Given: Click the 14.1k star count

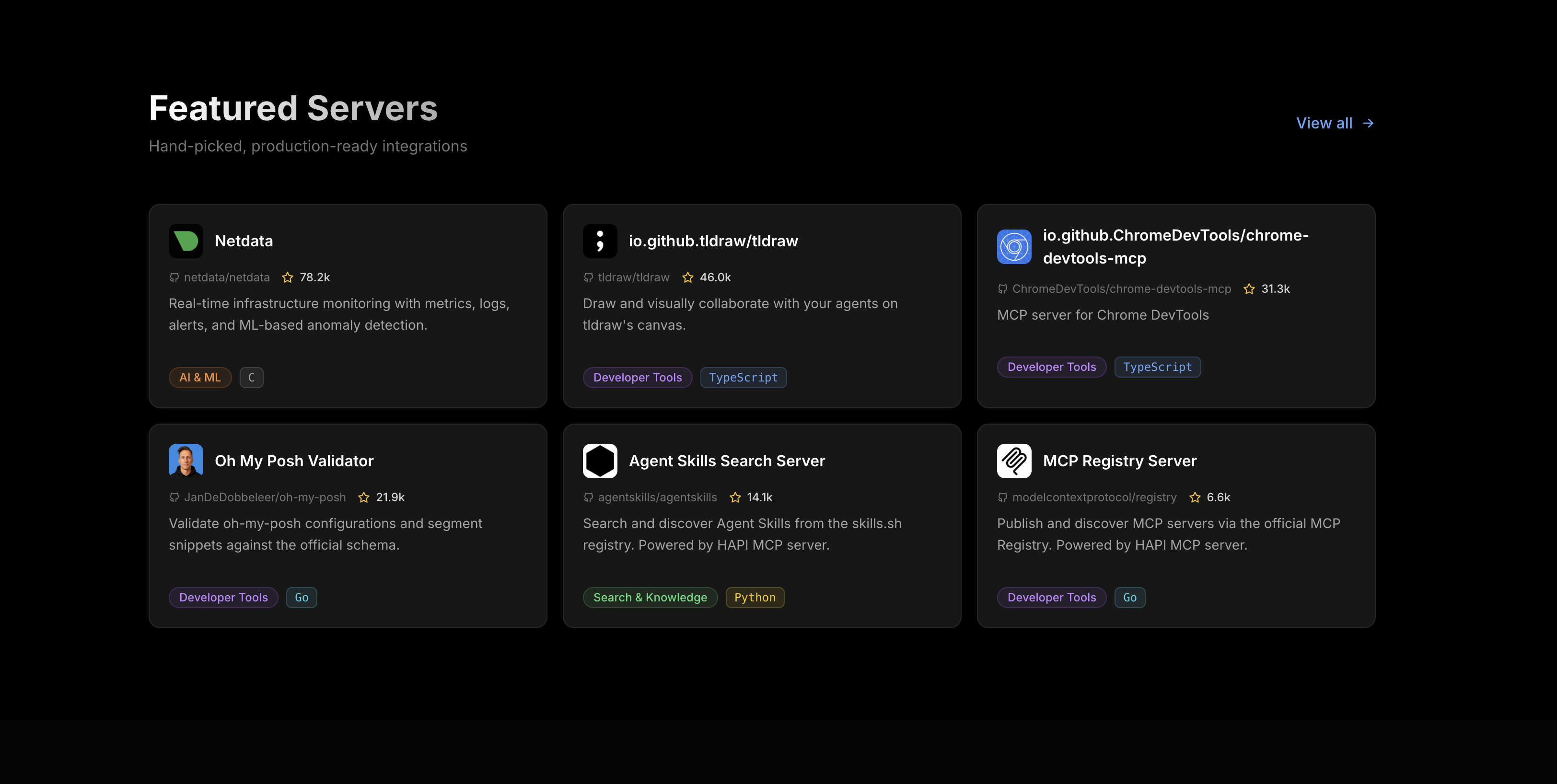Looking at the screenshot, I should click(760, 497).
